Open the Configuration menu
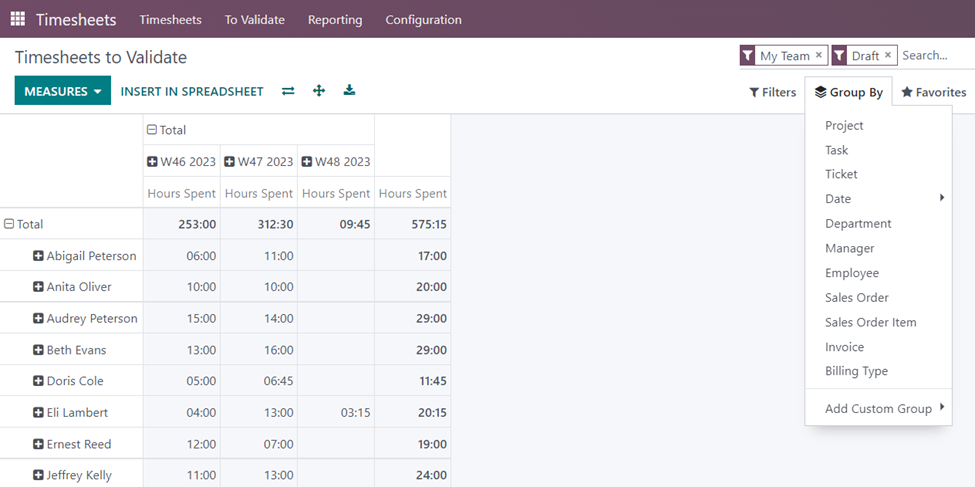The image size is (975, 487). click(x=423, y=19)
